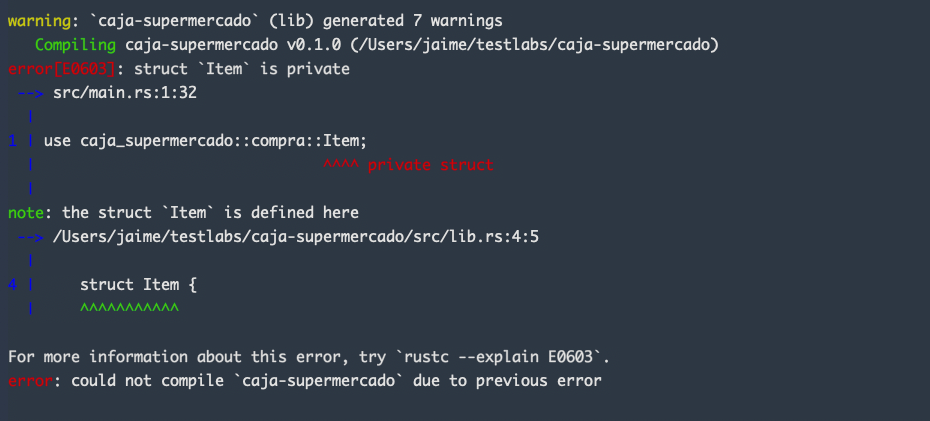The image size is (930, 421).
Task: Click 'caja-supermercado v0.1.0' package name
Action: pyautogui.click(x=224, y=45)
